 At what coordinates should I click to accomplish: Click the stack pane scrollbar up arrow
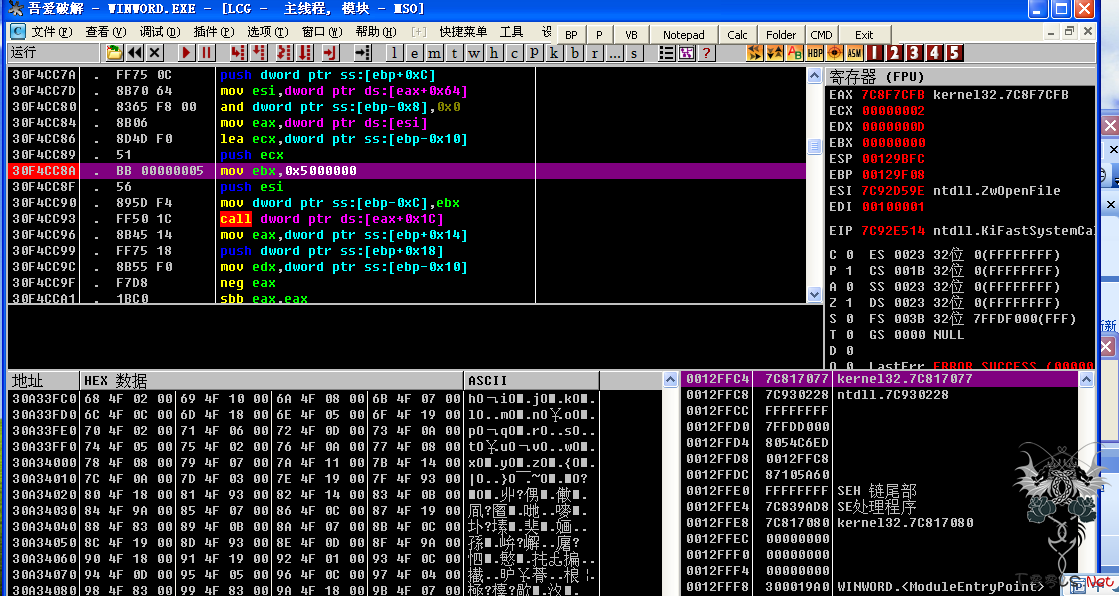pos(1086,380)
